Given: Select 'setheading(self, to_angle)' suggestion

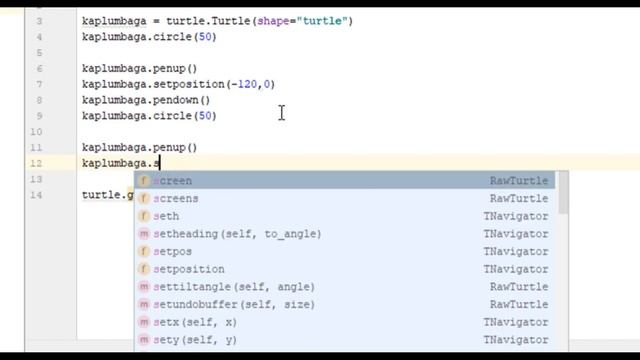Looking at the screenshot, I should click(344, 233).
